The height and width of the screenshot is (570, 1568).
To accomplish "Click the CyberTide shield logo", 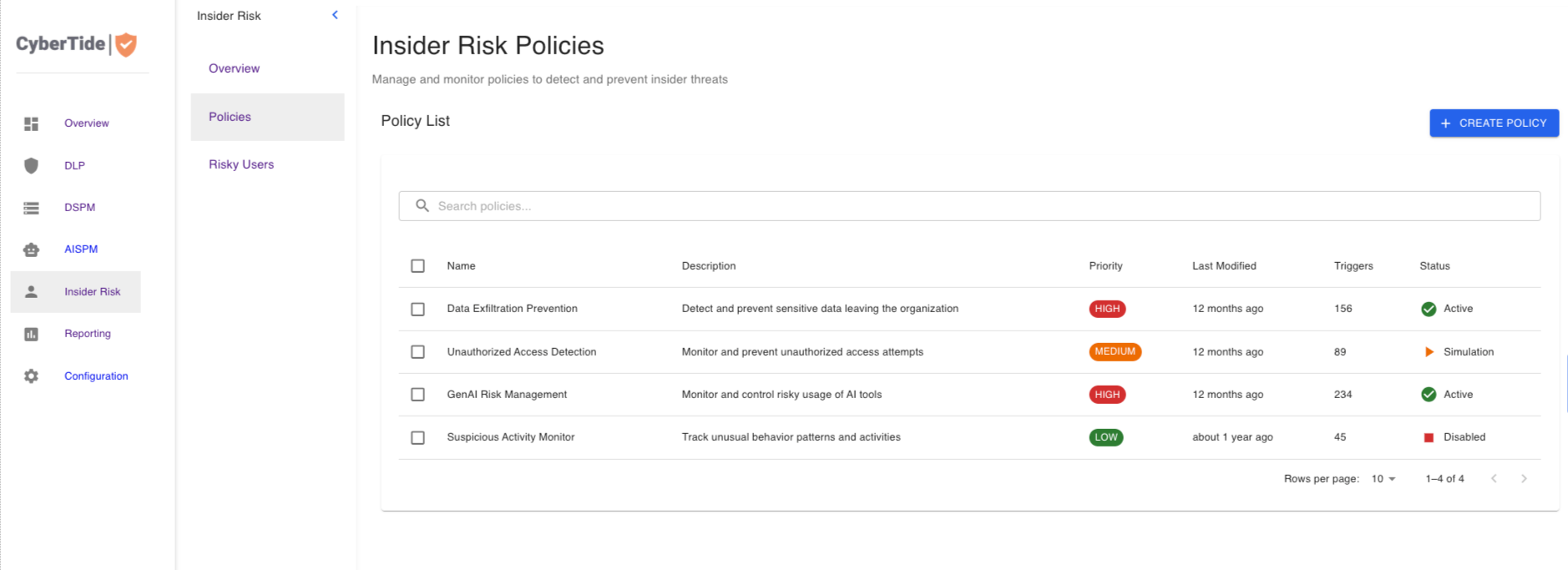I will pyautogui.click(x=126, y=44).
